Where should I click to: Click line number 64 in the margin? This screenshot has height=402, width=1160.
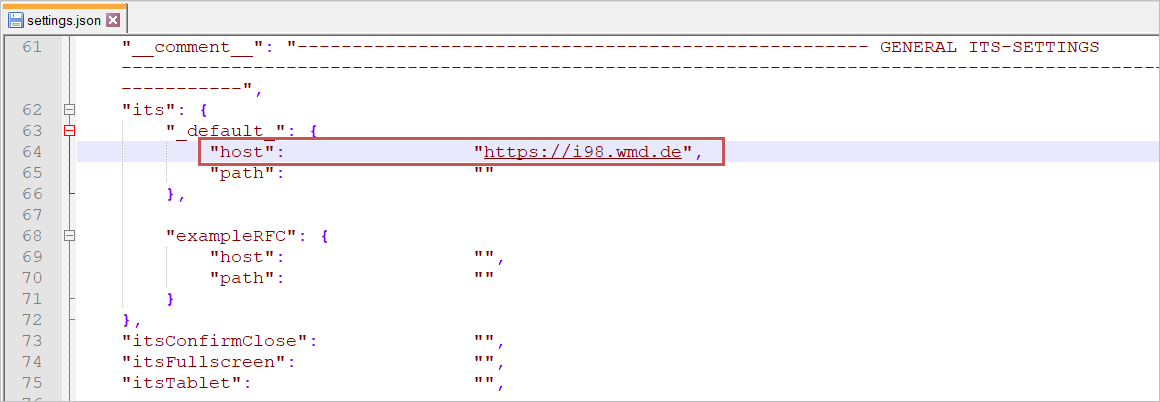pos(31,152)
